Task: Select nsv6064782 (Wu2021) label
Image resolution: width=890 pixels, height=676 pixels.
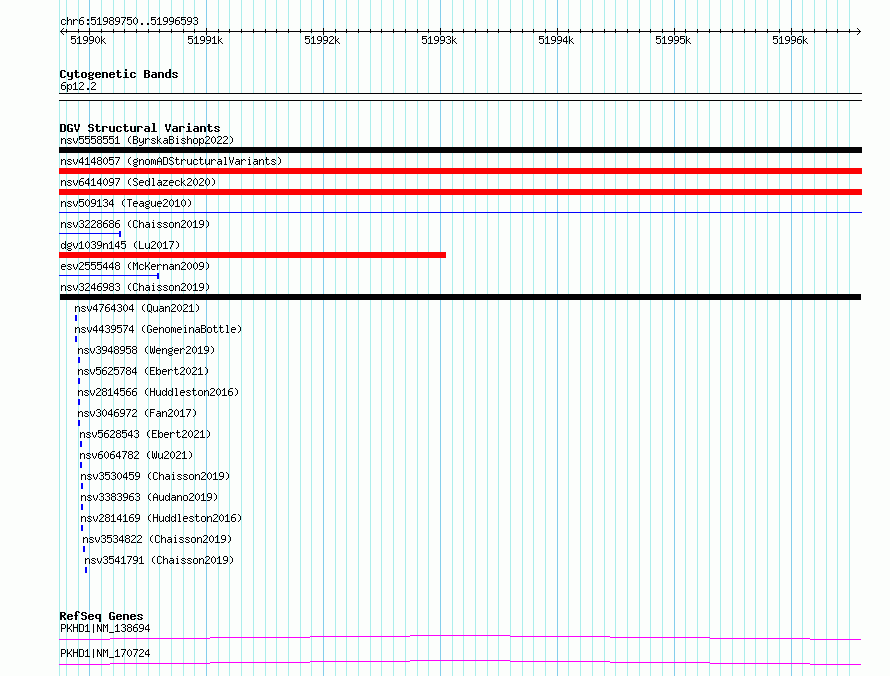Action: click(x=136, y=455)
